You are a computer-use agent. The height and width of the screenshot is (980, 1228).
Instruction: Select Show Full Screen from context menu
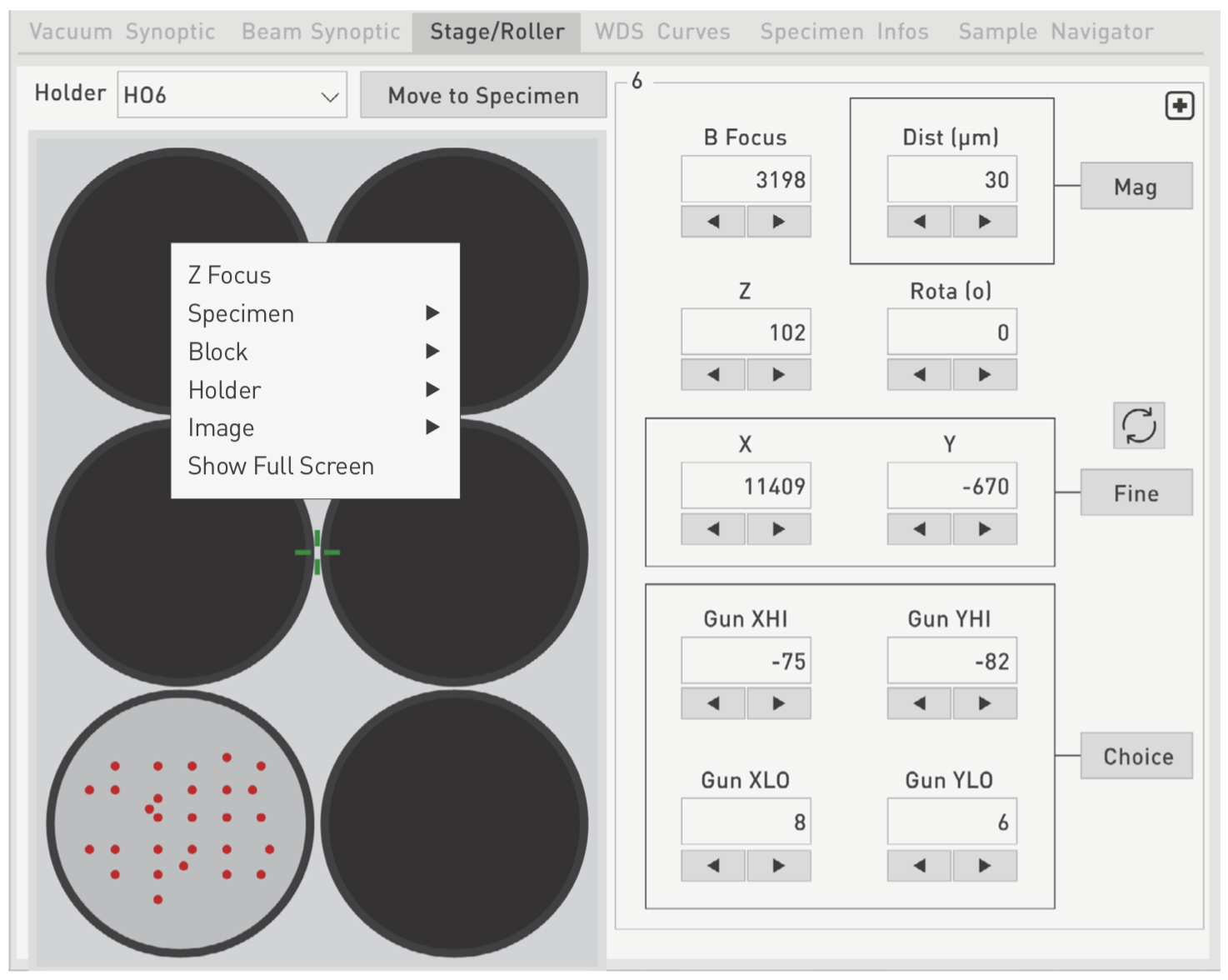coord(281,466)
